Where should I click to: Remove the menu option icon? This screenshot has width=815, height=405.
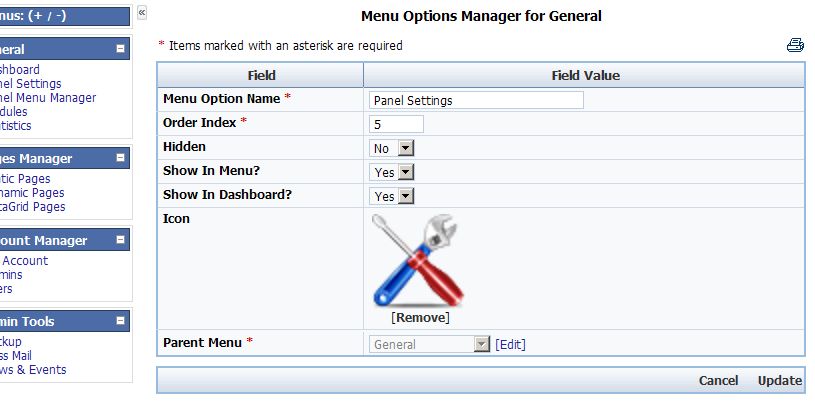click(x=420, y=318)
